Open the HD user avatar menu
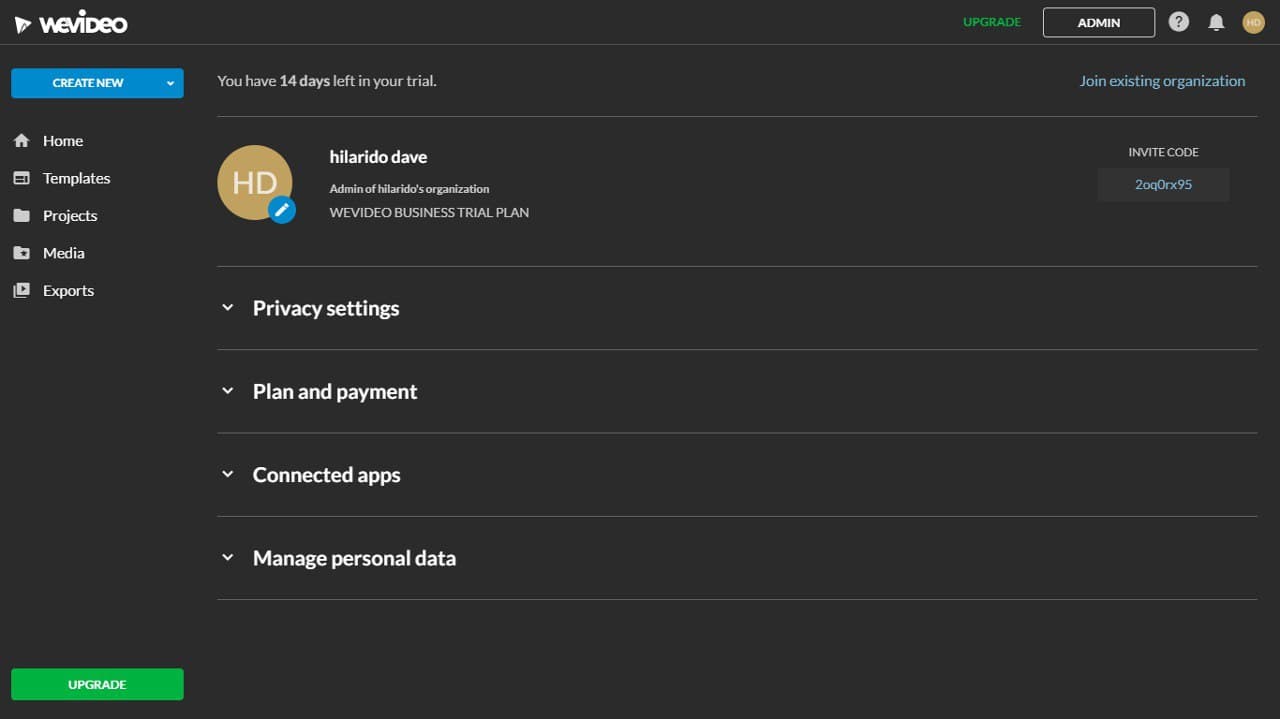The width and height of the screenshot is (1280, 719). click(1253, 22)
